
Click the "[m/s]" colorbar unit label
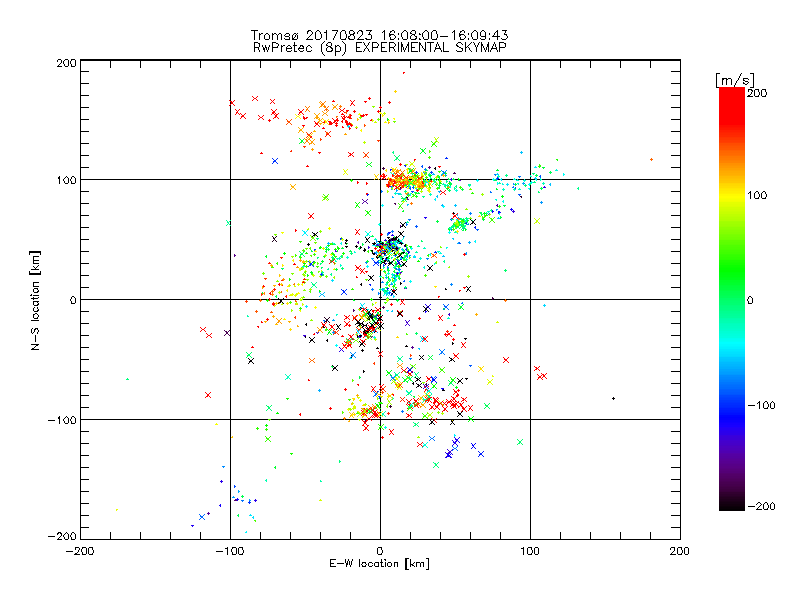pos(735,80)
